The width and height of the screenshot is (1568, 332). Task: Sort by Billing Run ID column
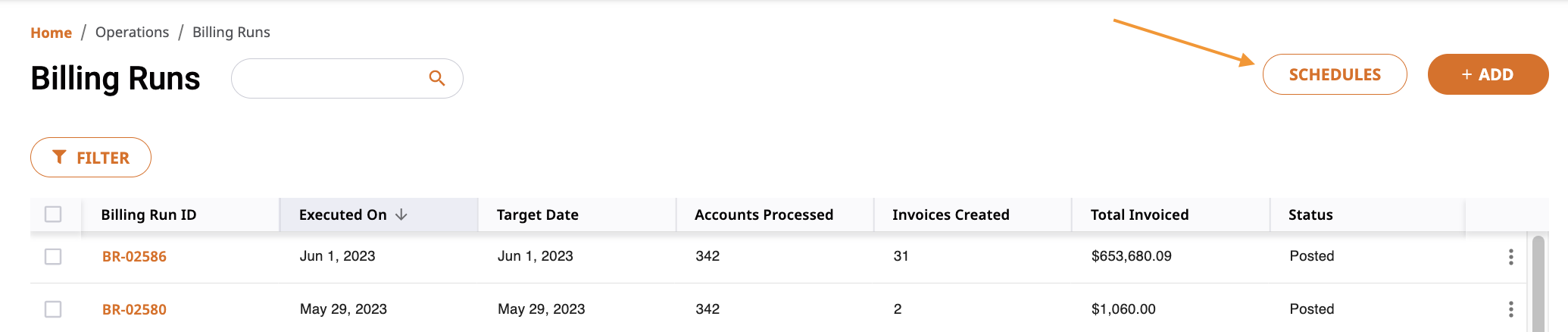[x=148, y=215]
